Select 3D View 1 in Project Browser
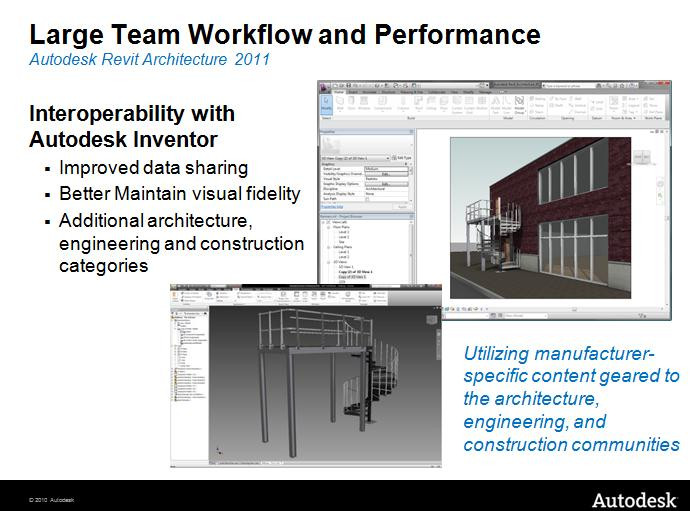Screen dimensions: 690x511 click(x=346, y=267)
